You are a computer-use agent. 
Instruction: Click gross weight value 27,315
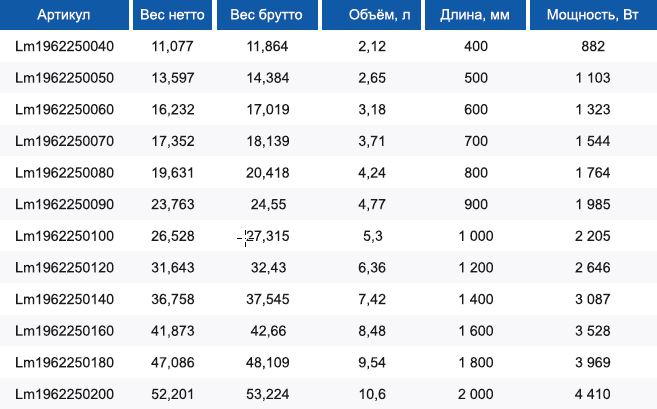[x=268, y=236]
